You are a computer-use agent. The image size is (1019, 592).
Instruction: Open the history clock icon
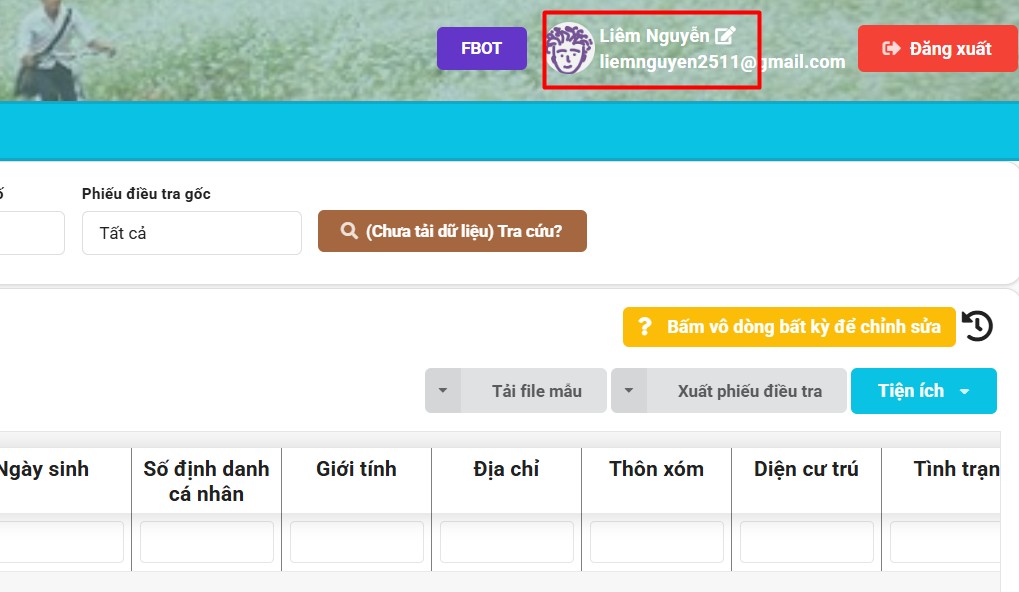[x=977, y=326]
